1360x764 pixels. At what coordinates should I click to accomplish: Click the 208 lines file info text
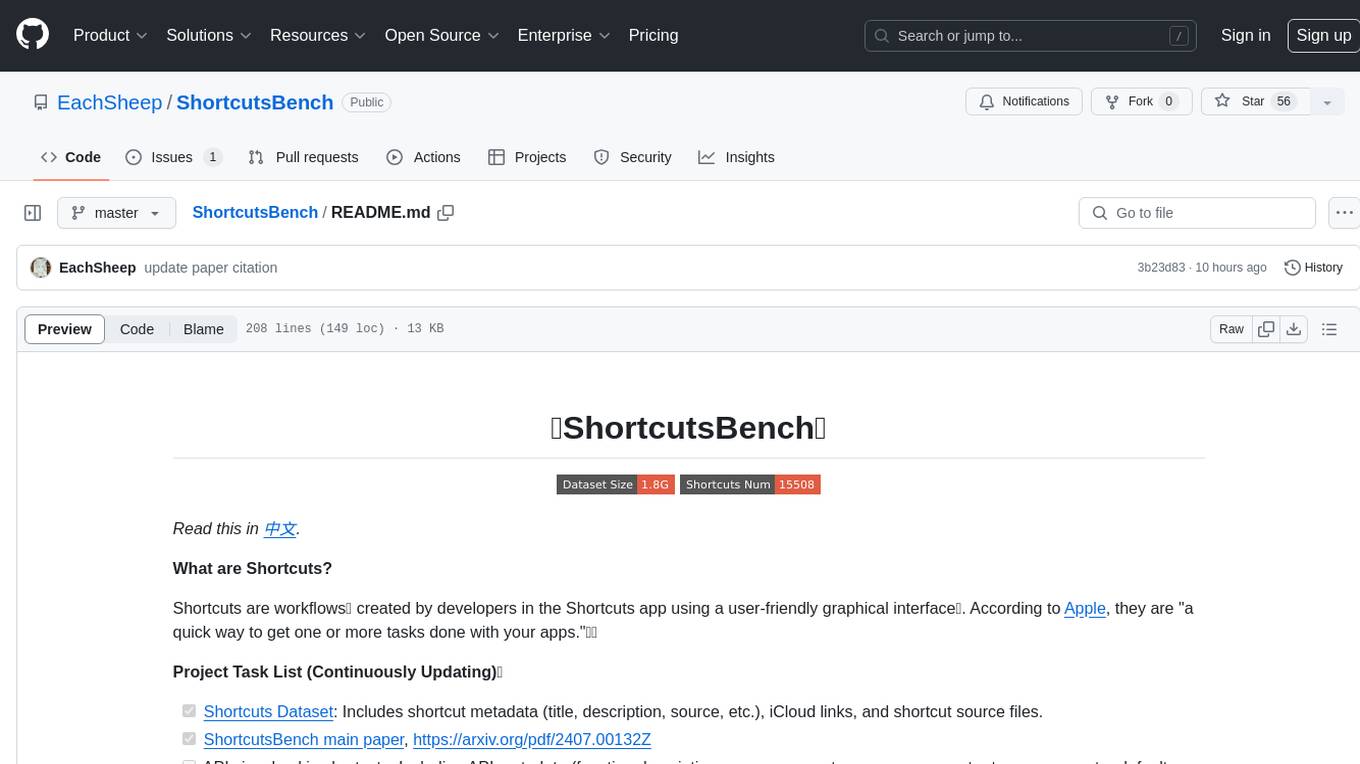[344, 329]
